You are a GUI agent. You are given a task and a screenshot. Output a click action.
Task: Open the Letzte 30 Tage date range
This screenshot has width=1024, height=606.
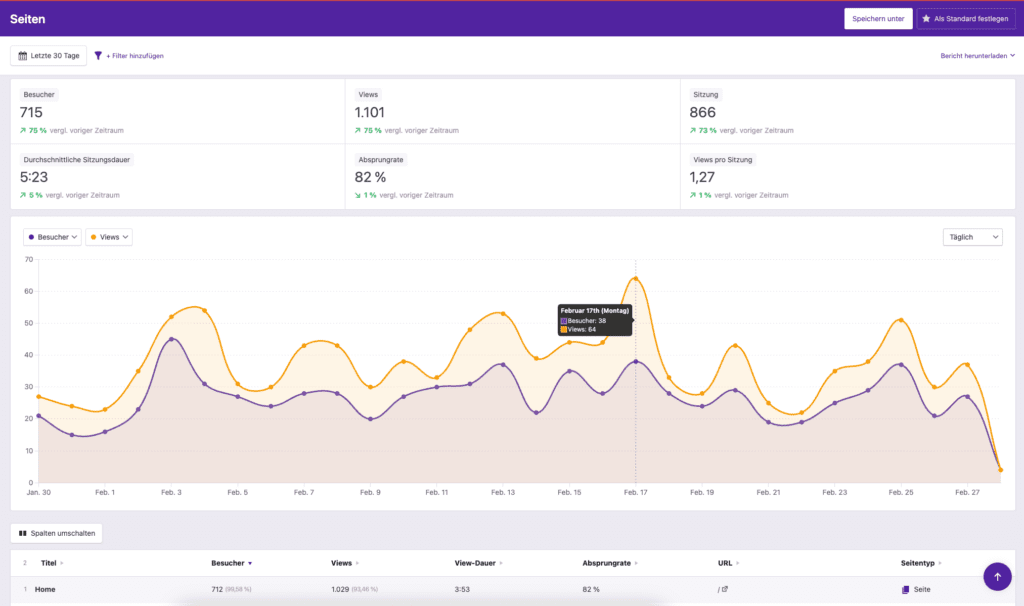[48, 56]
